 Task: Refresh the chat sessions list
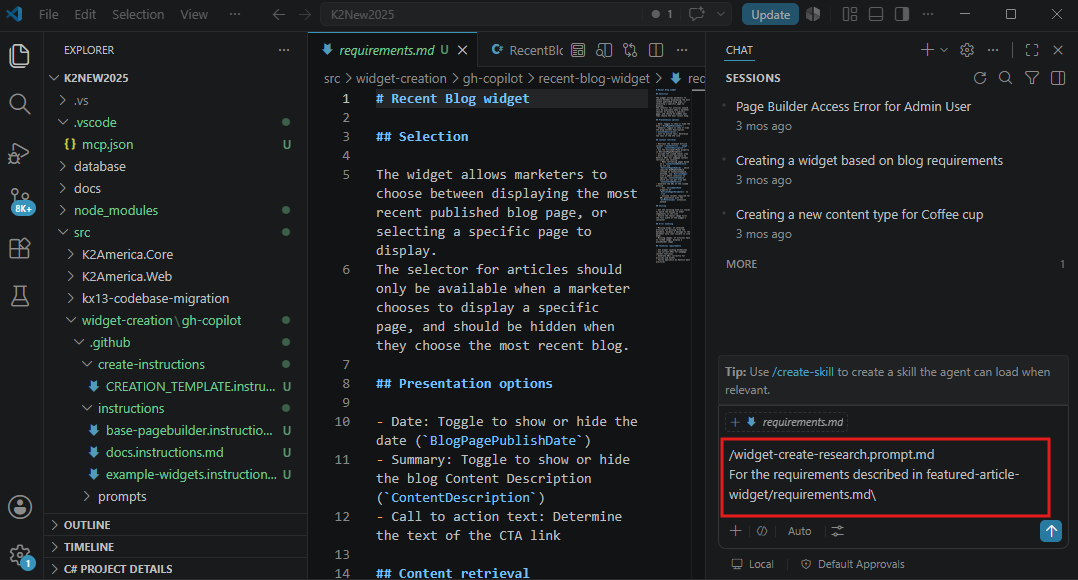pyautogui.click(x=980, y=78)
